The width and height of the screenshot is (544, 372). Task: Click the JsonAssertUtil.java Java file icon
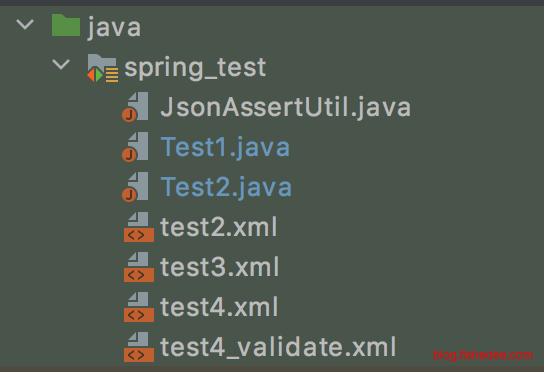click(x=135, y=107)
